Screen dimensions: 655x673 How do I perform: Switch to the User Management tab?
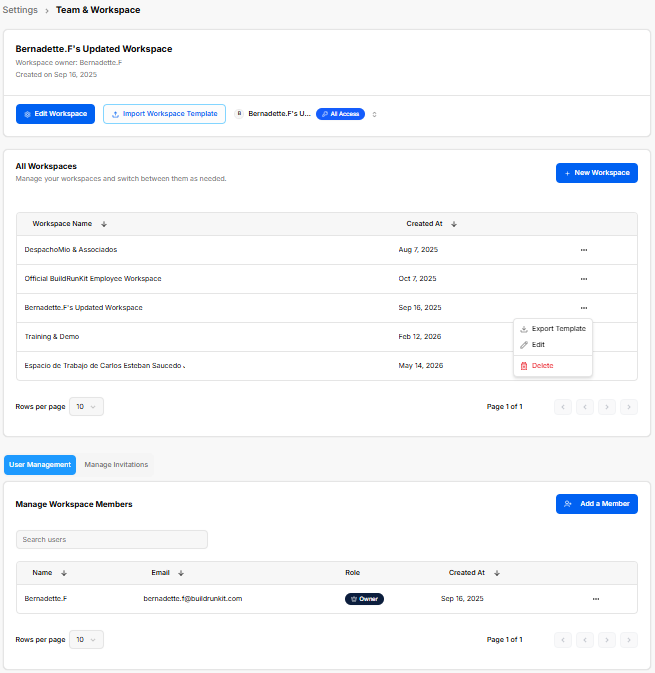click(40, 465)
